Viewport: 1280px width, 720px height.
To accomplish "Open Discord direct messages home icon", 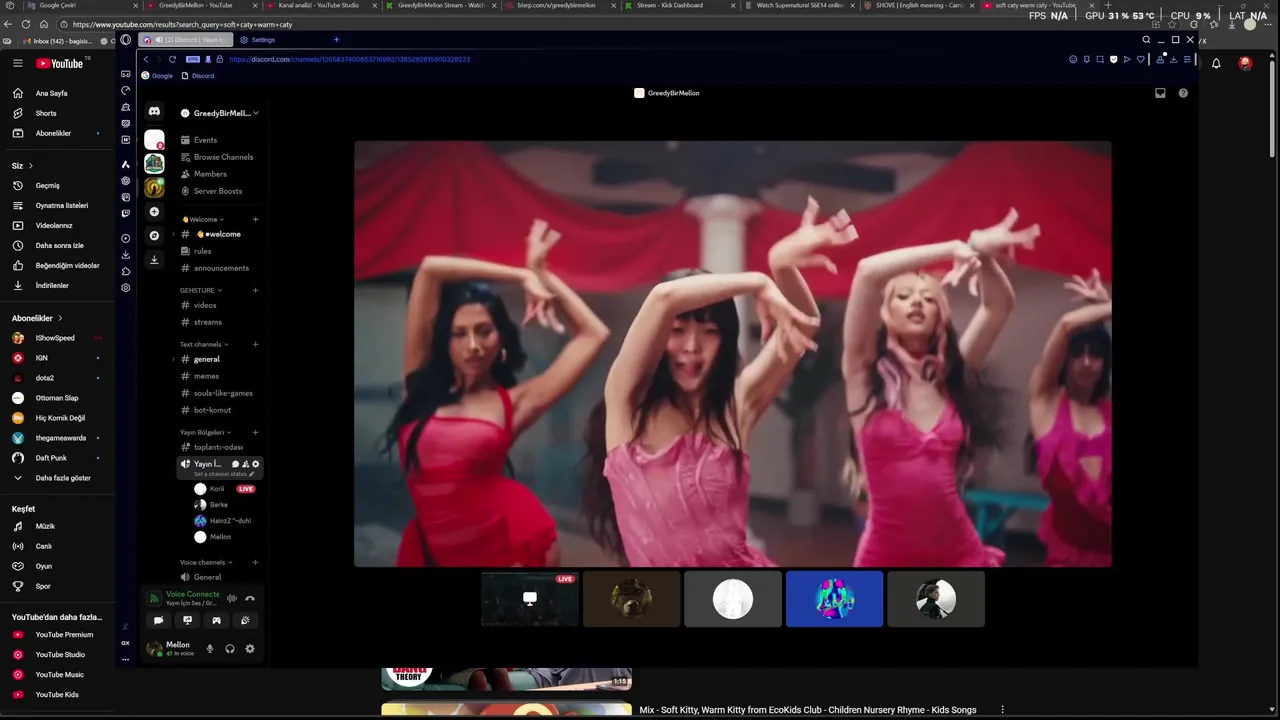I will pyautogui.click(x=154, y=112).
